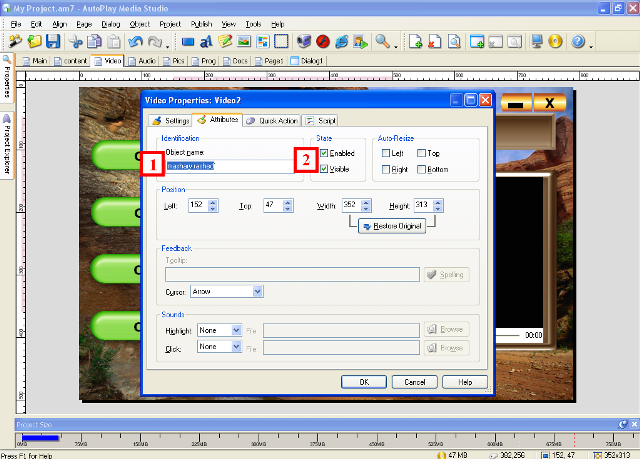Click the Open project folder icon
The image size is (640, 459).
(x=34, y=42)
